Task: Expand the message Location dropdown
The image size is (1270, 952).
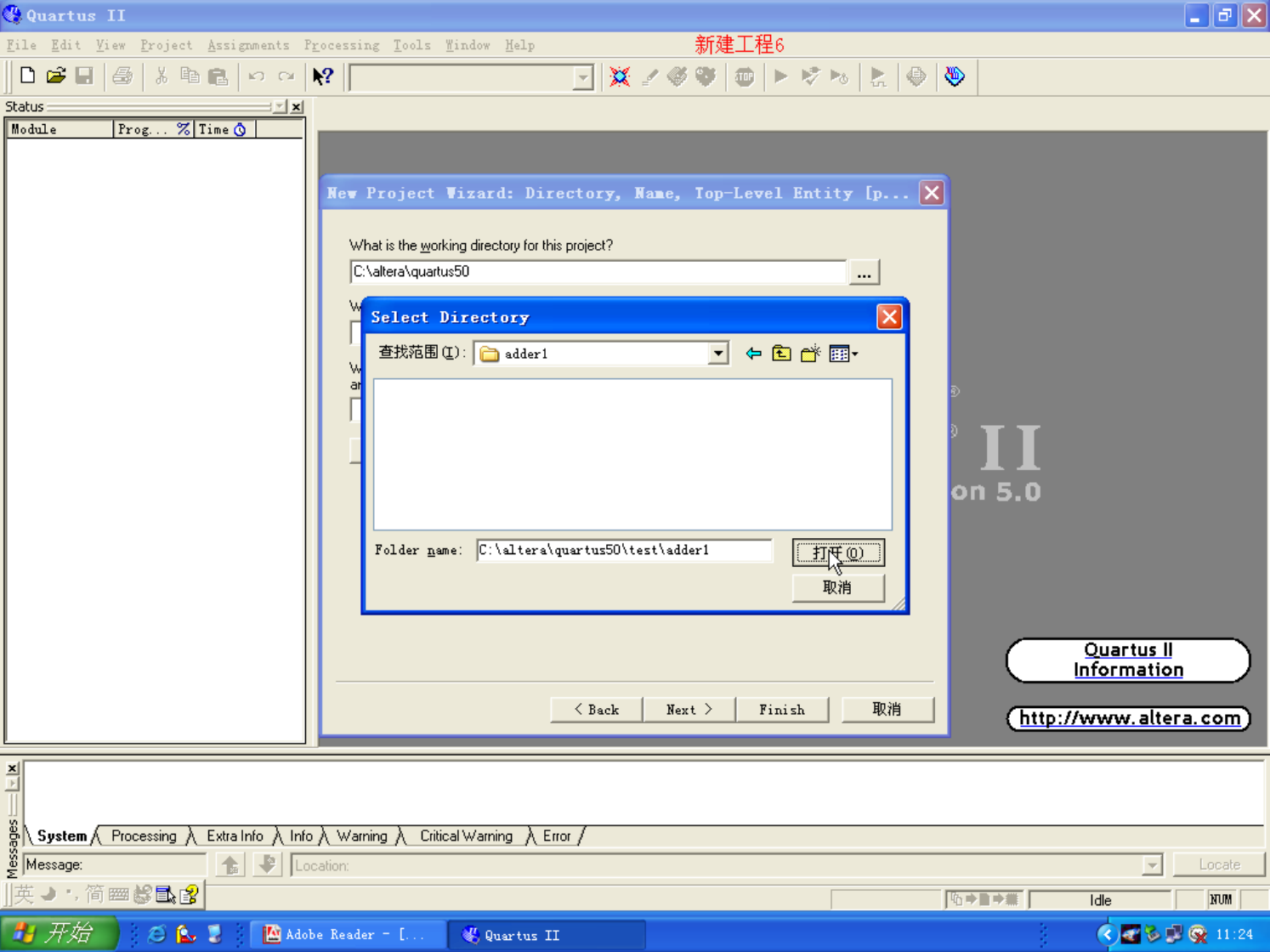Action: pyautogui.click(x=1152, y=865)
